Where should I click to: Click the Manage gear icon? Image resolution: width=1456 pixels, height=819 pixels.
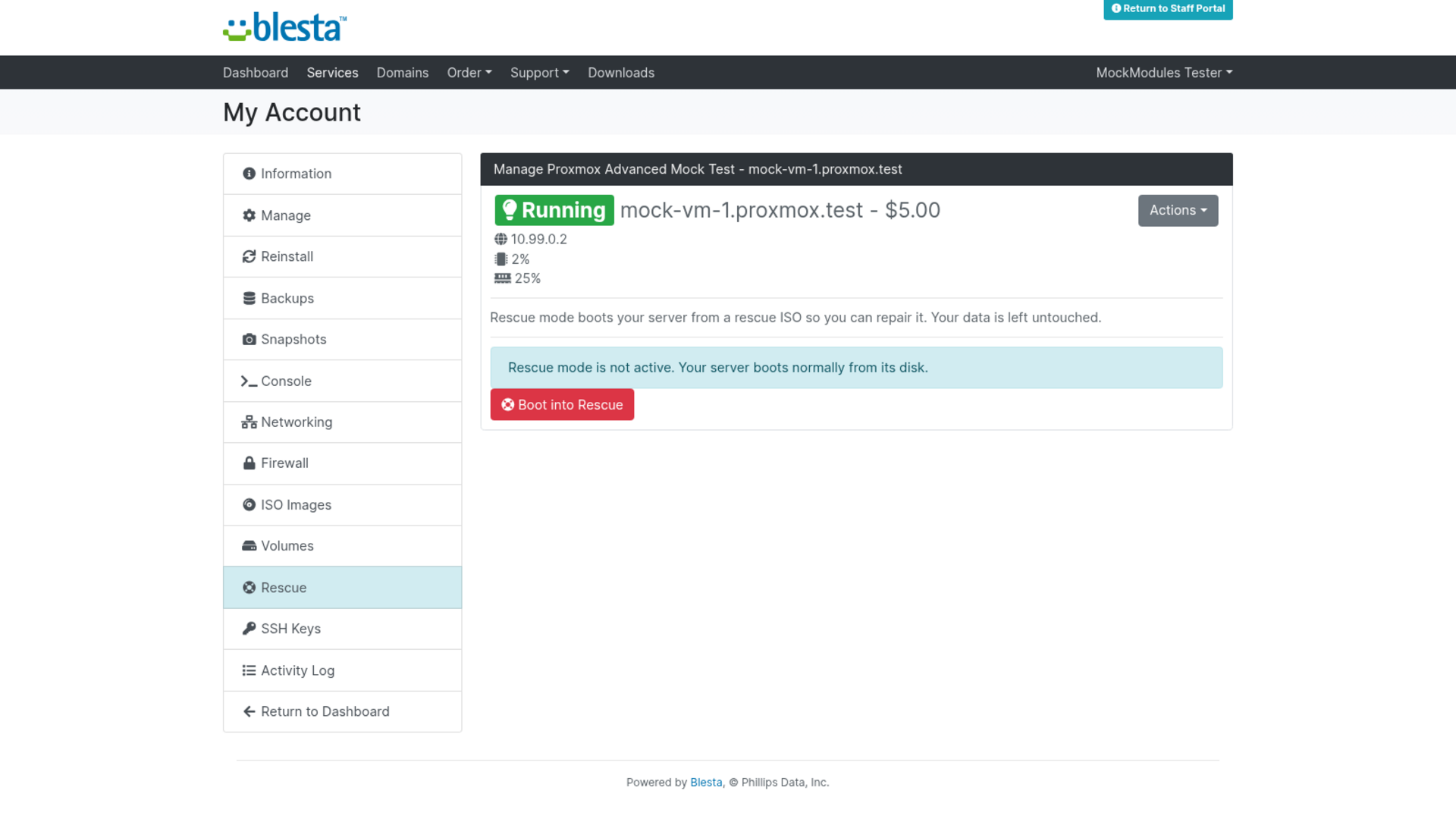coord(249,215)
